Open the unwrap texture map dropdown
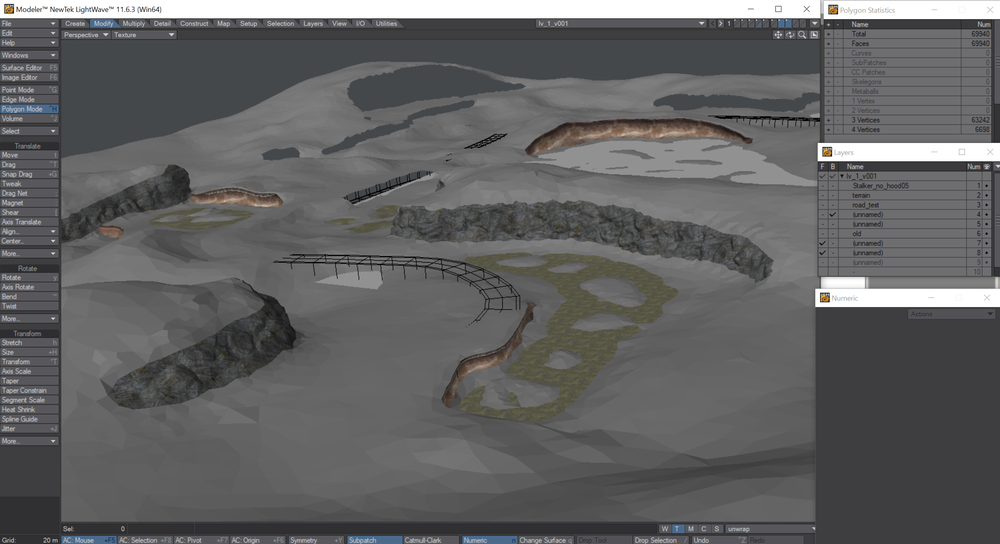The height and width of the screenshot is (544, 1000). tap(771, 528)
